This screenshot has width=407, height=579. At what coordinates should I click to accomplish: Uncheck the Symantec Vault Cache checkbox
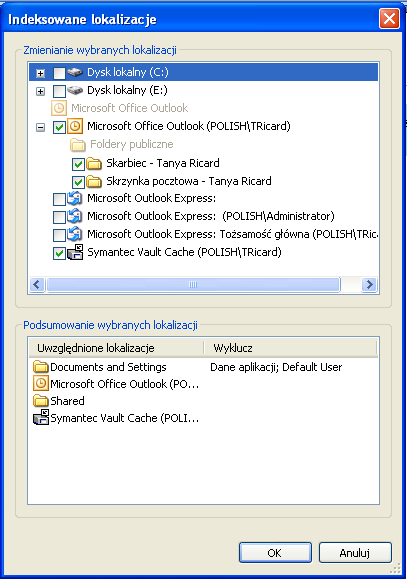(59, 253)
